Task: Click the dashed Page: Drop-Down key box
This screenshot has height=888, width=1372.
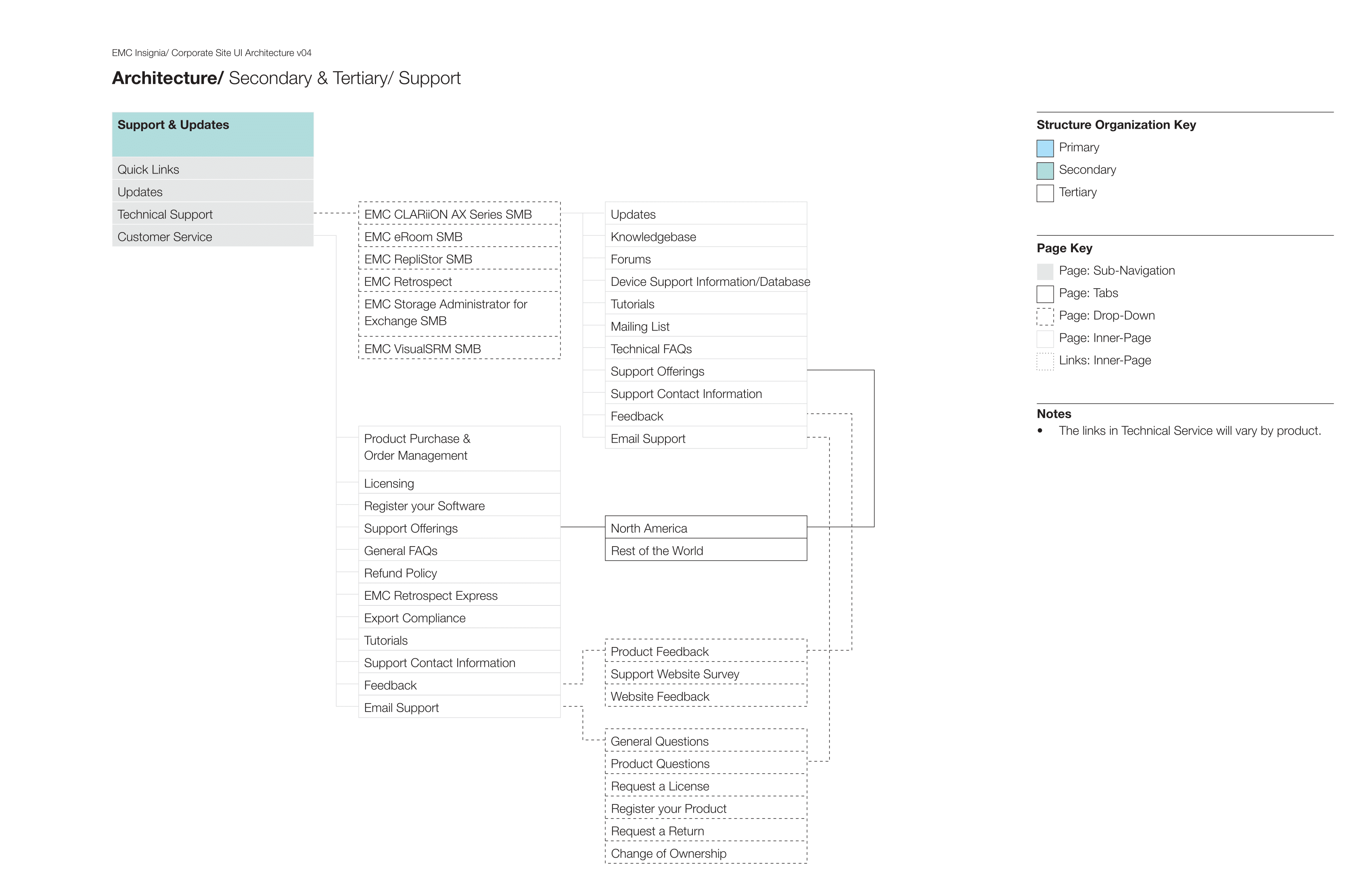Action: point(1045,316)
